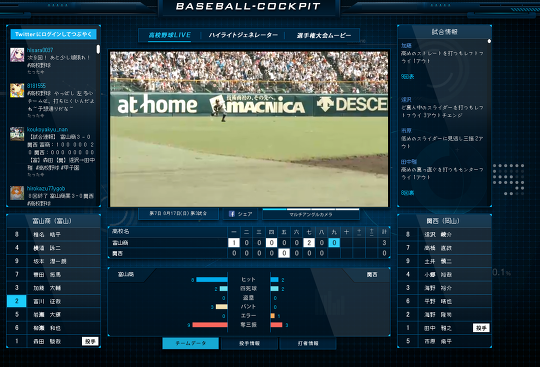Open the マルチアングルカメラ option
The image size is (540, 367).
pyautogui.click(x=311, y=214)
